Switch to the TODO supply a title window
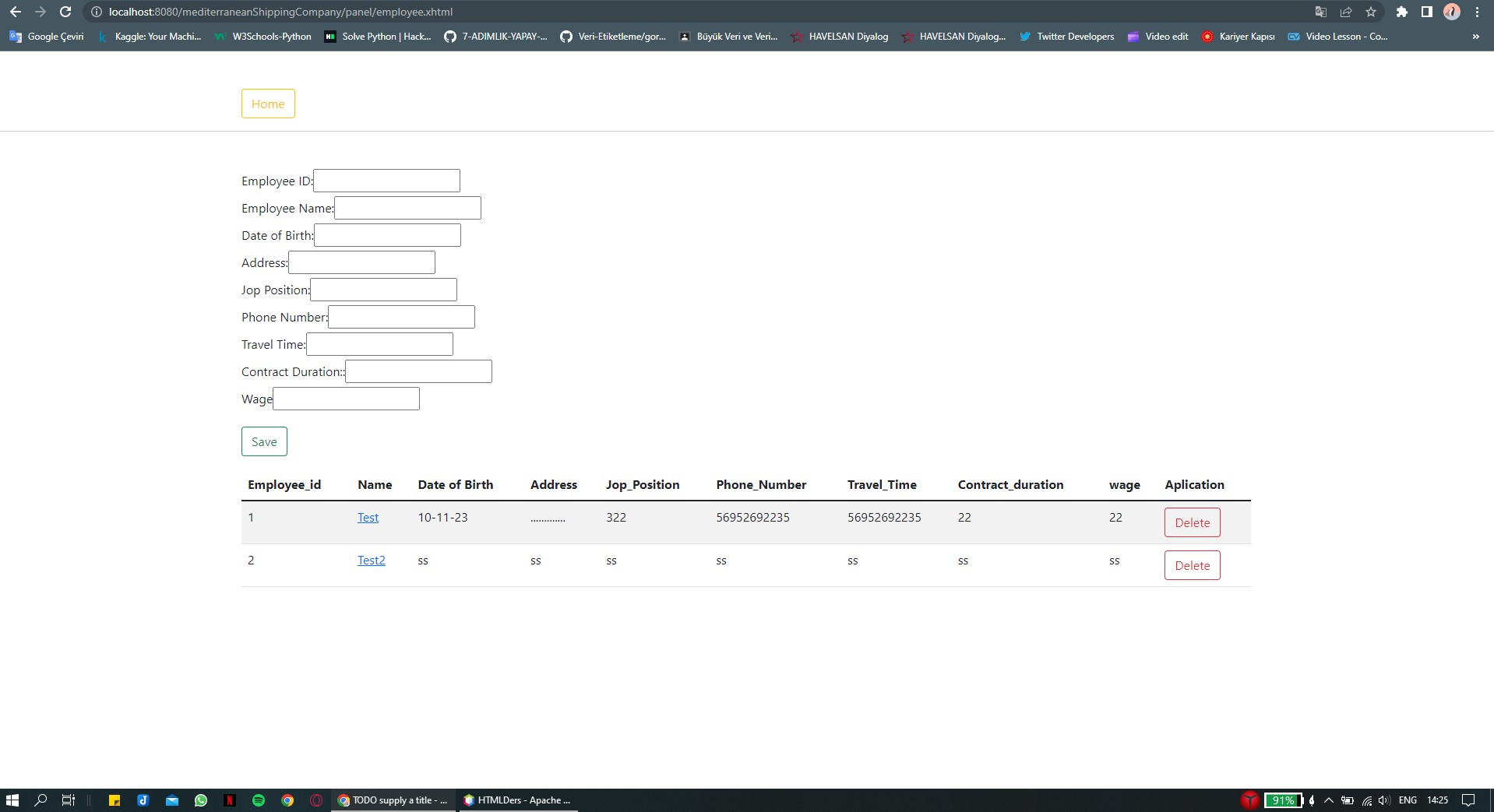Viewport: 1494px width, 812px height. point(393,800)
